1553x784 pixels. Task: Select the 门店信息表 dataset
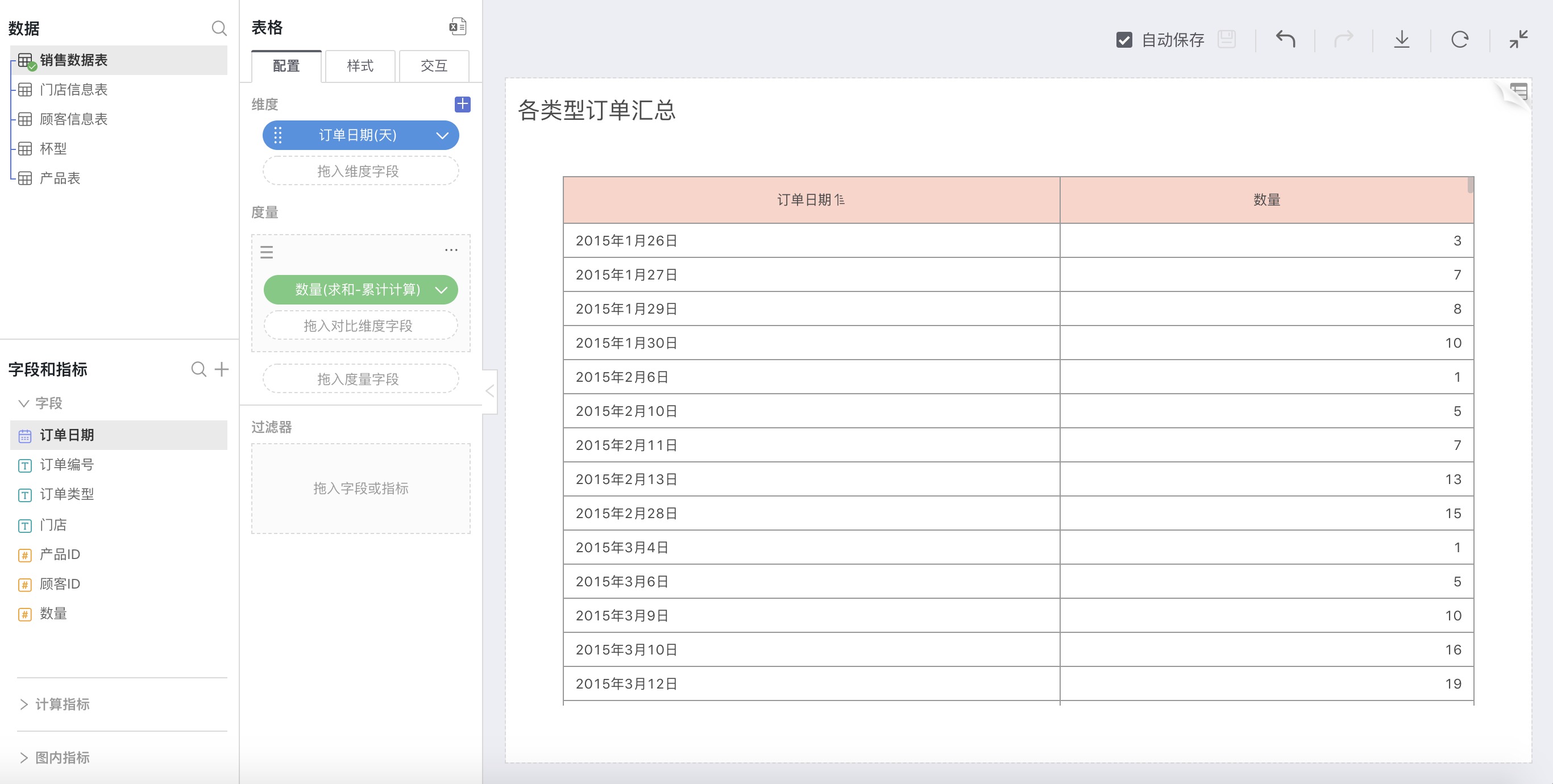point(119,90)
